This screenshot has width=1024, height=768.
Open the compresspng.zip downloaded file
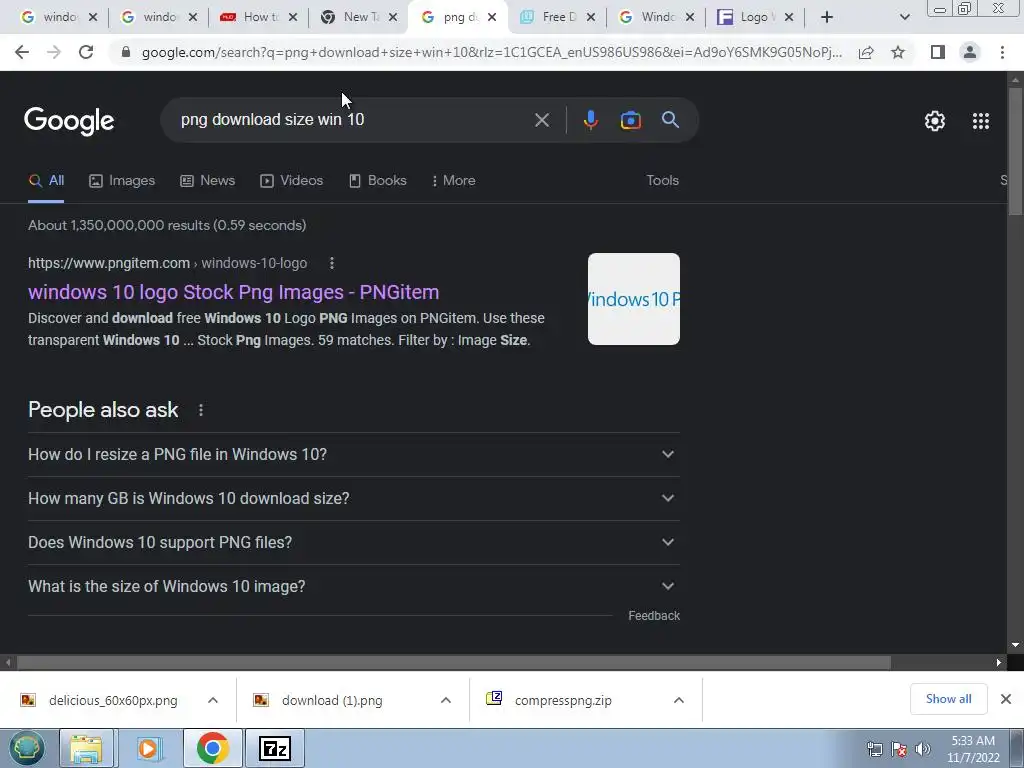[x=563, y=700]
